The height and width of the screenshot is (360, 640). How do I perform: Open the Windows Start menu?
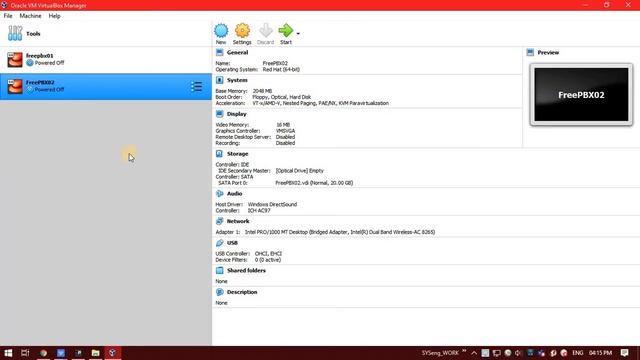click(x=8, y=353)
